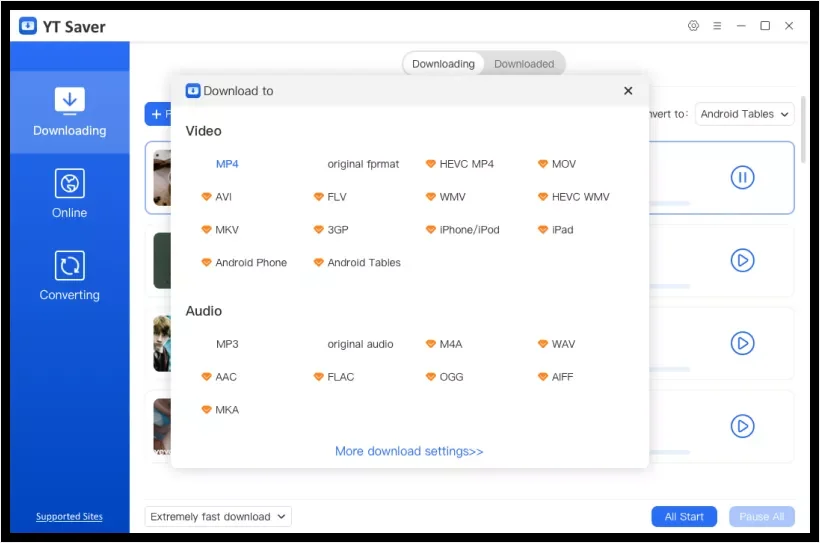Expand the Convert to Android Tables dropdown
This screenshot has height=543, width=820.
[744, 114]
